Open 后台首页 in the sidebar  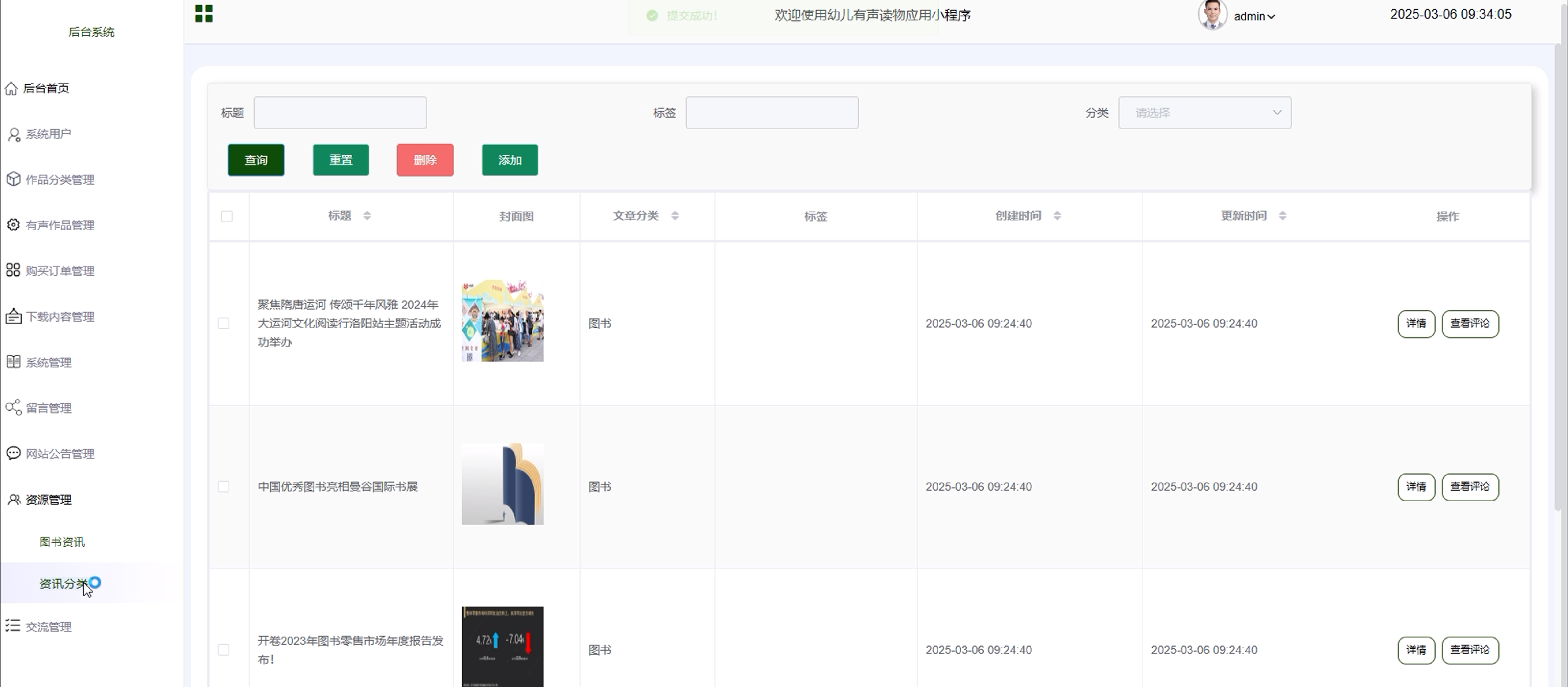(46, 89)
